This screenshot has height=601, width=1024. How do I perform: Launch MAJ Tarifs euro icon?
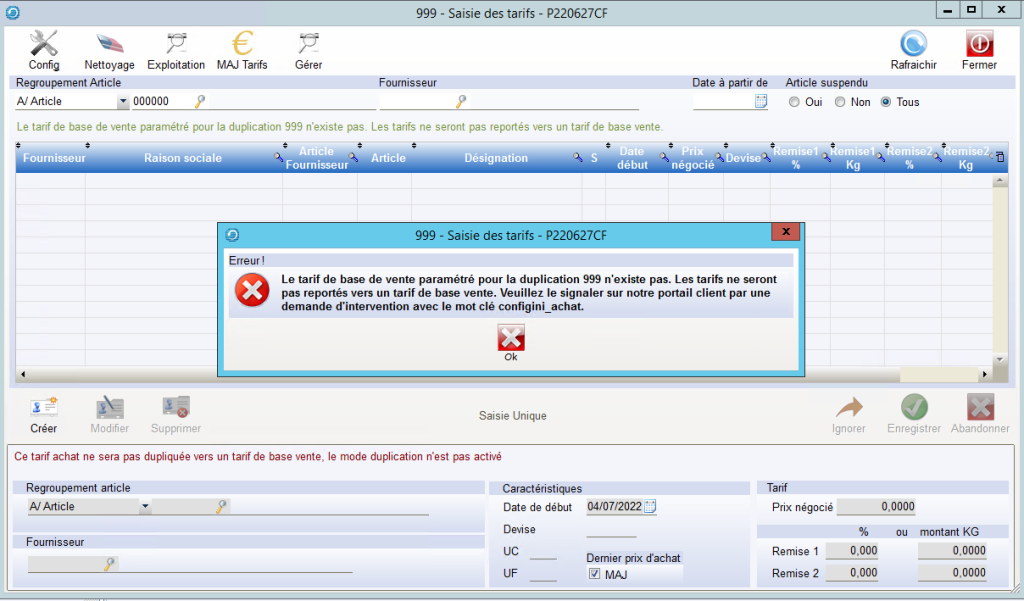click(x=242, y=44)
